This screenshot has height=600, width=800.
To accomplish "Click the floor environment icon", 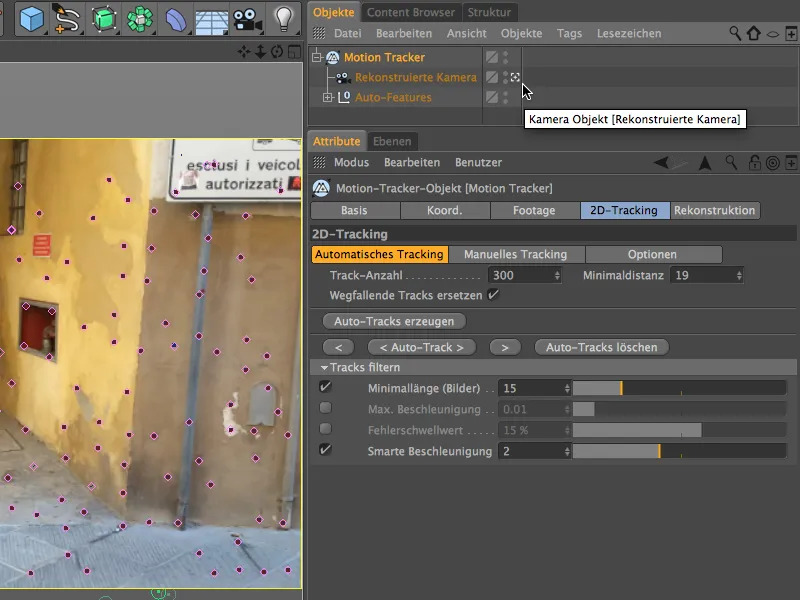I will [211, 18].
